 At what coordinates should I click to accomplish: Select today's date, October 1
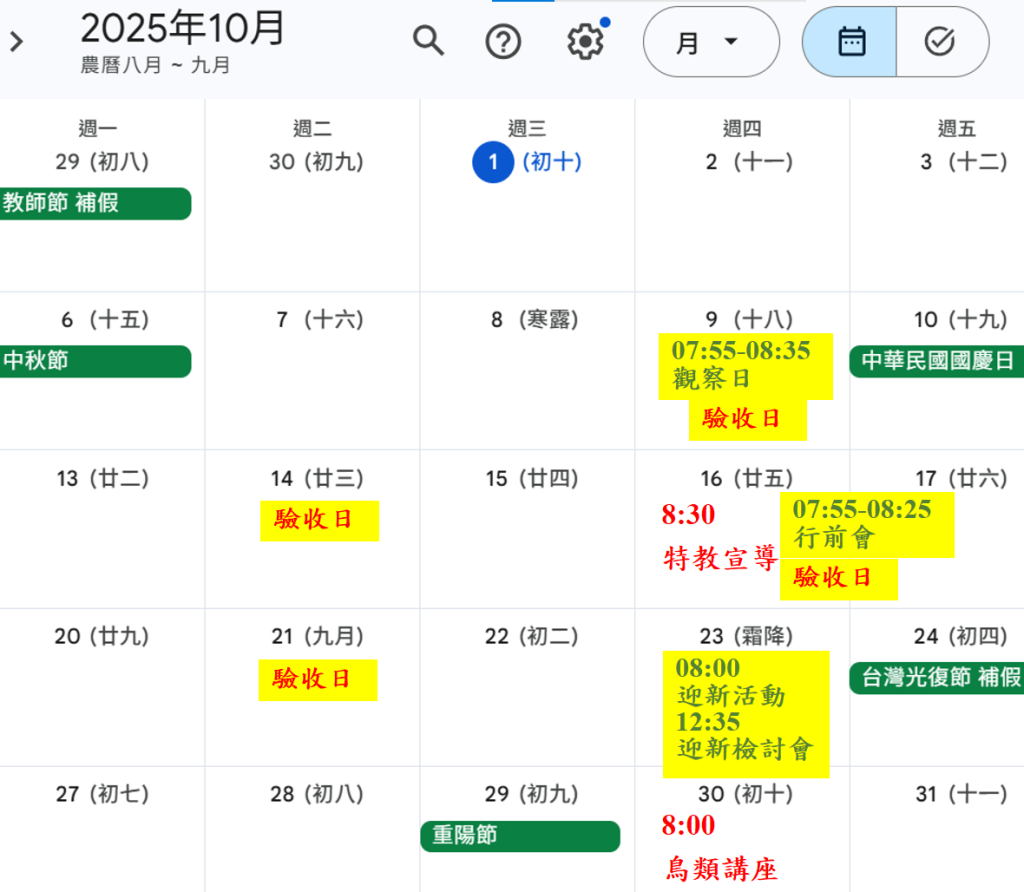tap(493, 162)
